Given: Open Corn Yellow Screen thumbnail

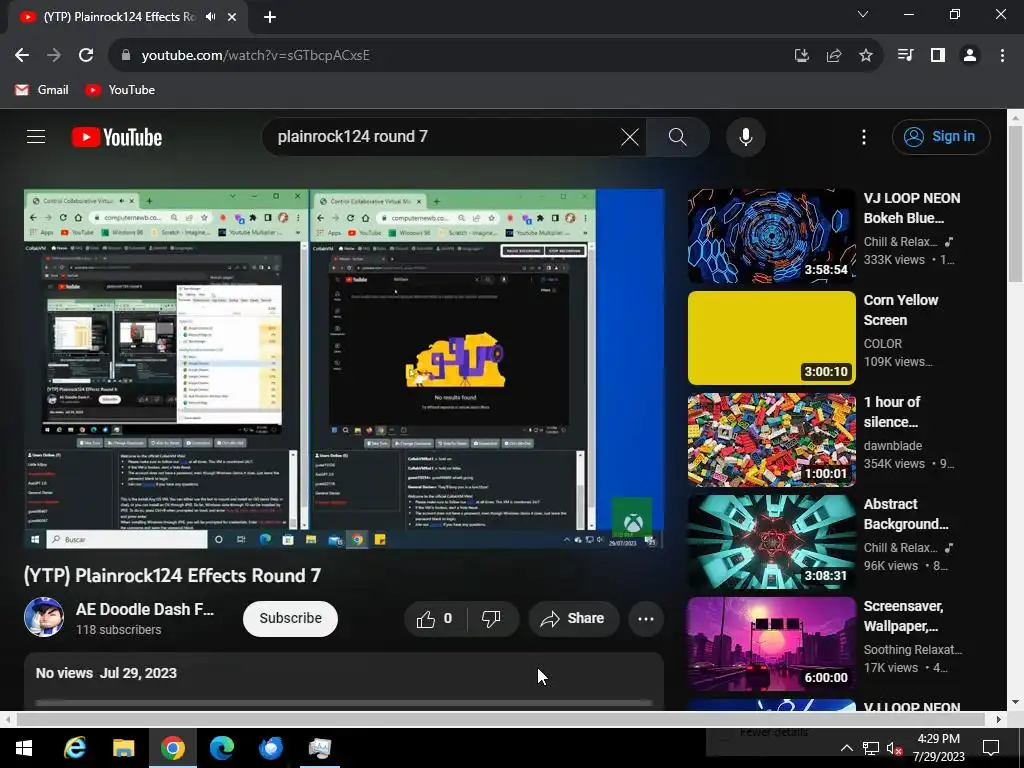Looking at the screenshot, I should [x=771, y=338].
